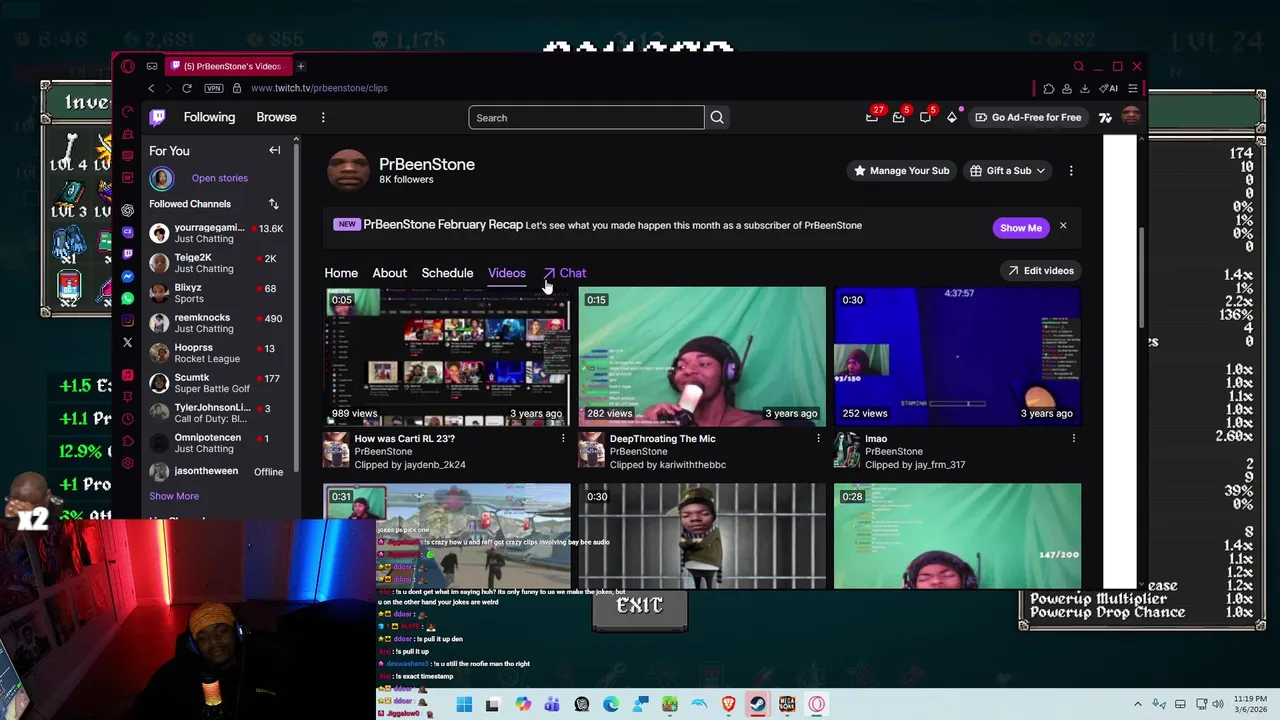Open the Twitch inbox tray with 5 badge
This screenshot has height=720, width=1280.
pos(898,117)
